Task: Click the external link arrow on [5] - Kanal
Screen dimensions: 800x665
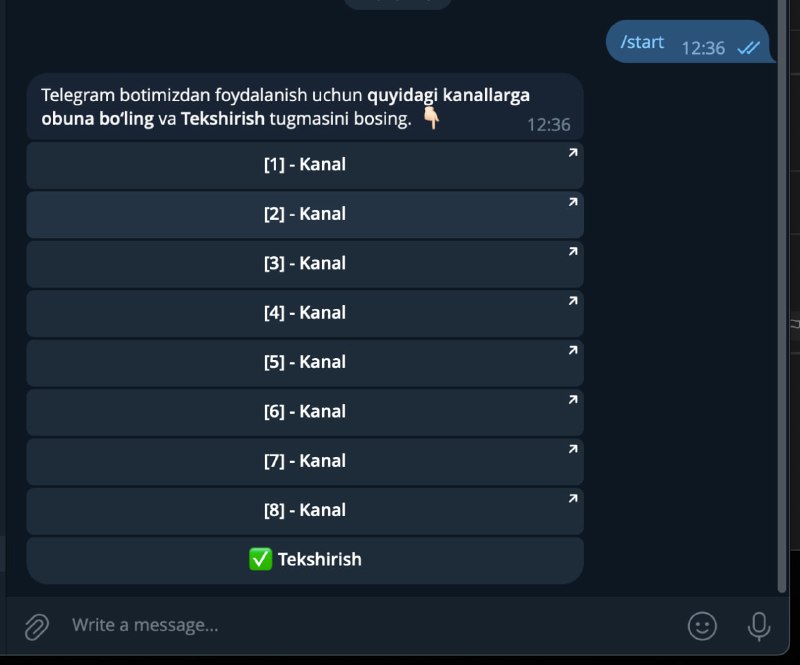Action: (x=573, y=350)
